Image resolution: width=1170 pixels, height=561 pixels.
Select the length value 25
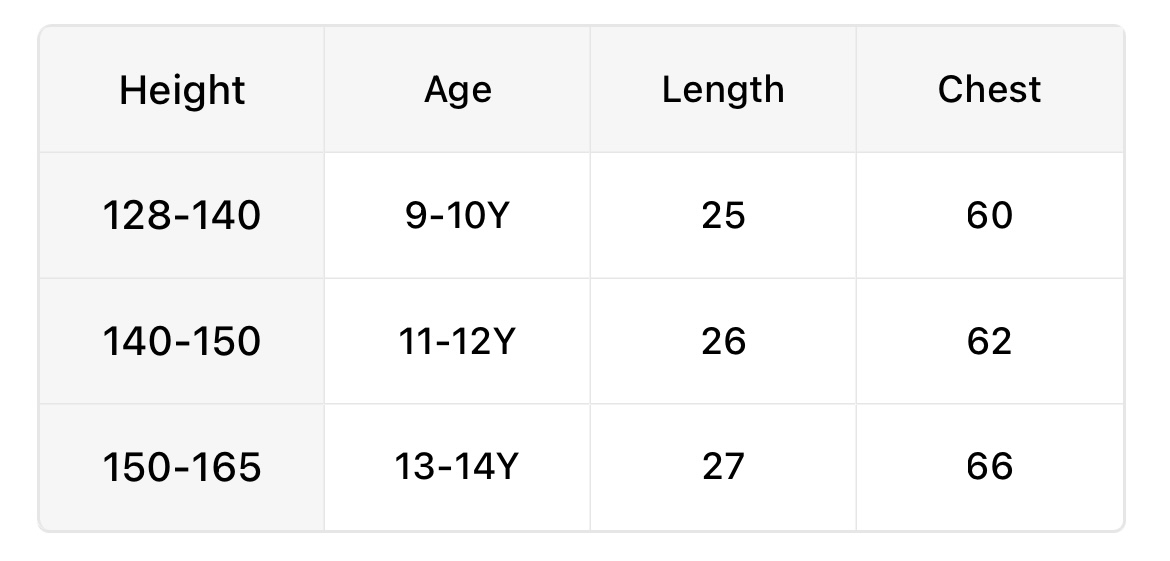[x=723, y=216]
